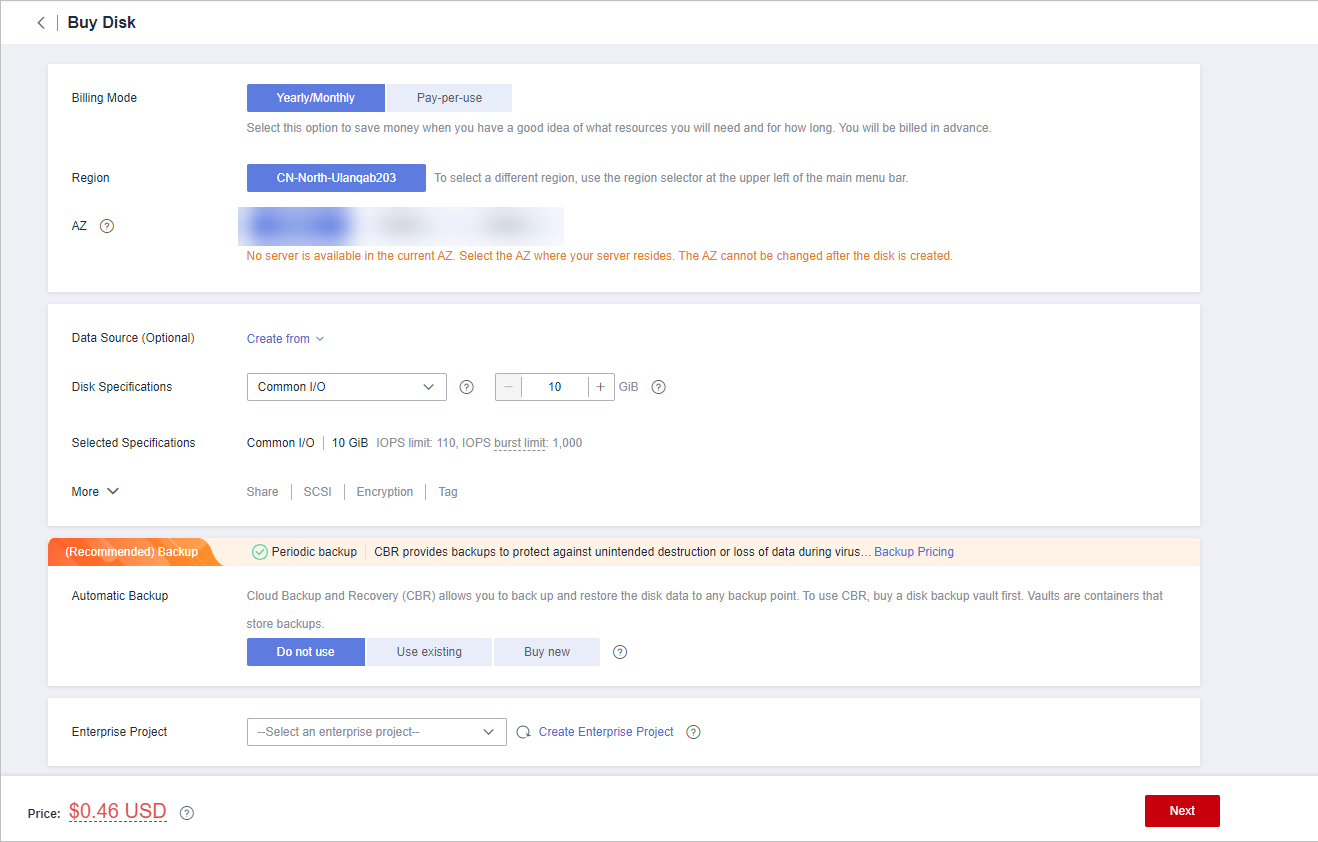
Task: Expand the Create from data source menu
Action: click(285, 339)
